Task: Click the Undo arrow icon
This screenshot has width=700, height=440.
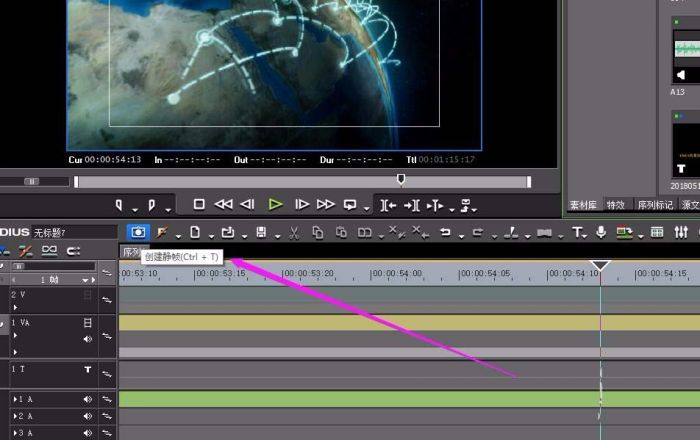Action: [445, 232]
